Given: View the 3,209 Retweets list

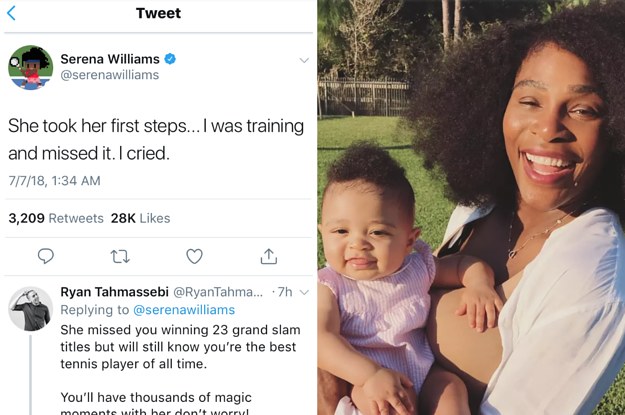Looking at the screenshot, I should [55, 218].
